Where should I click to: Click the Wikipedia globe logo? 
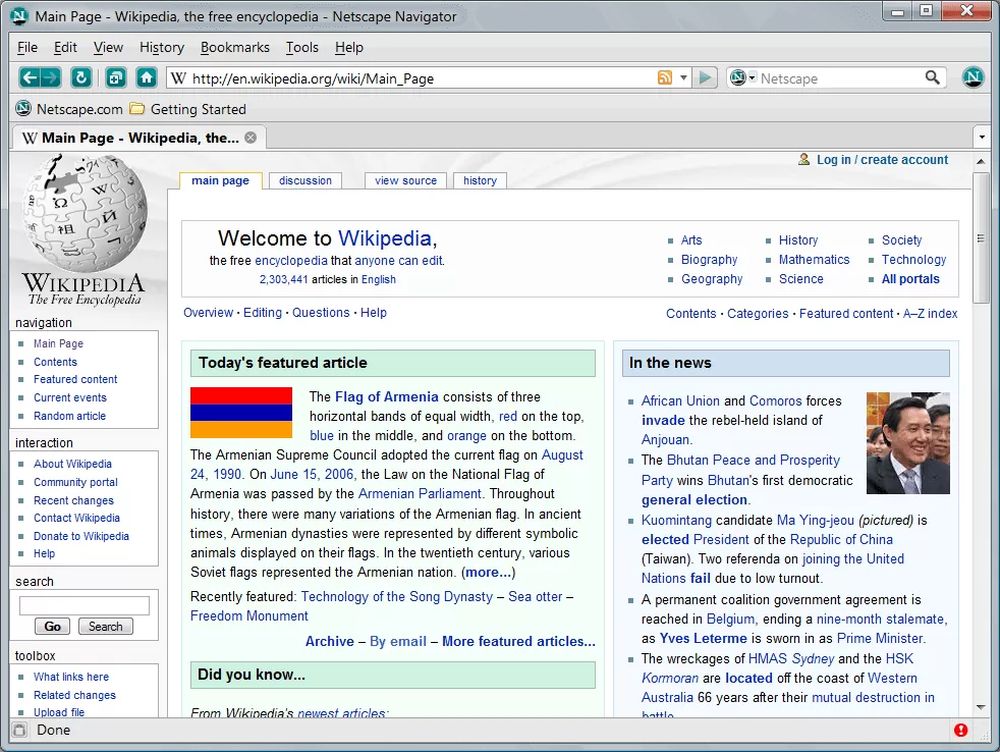[85, 213]
